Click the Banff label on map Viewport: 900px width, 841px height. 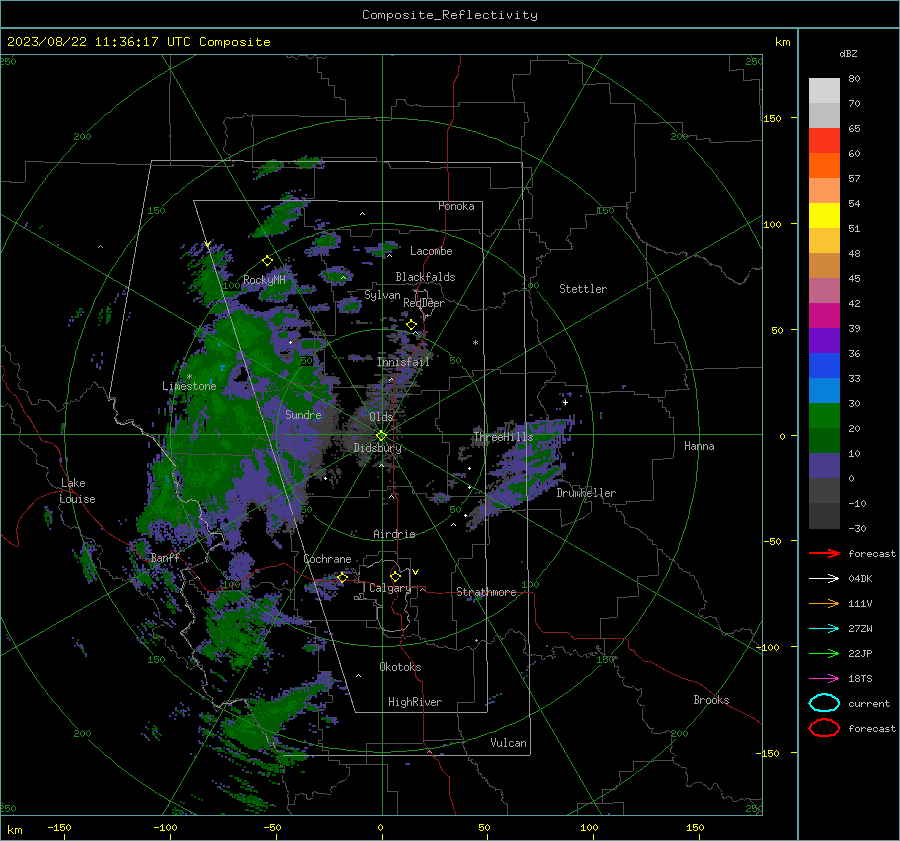[x=165, y=557]
